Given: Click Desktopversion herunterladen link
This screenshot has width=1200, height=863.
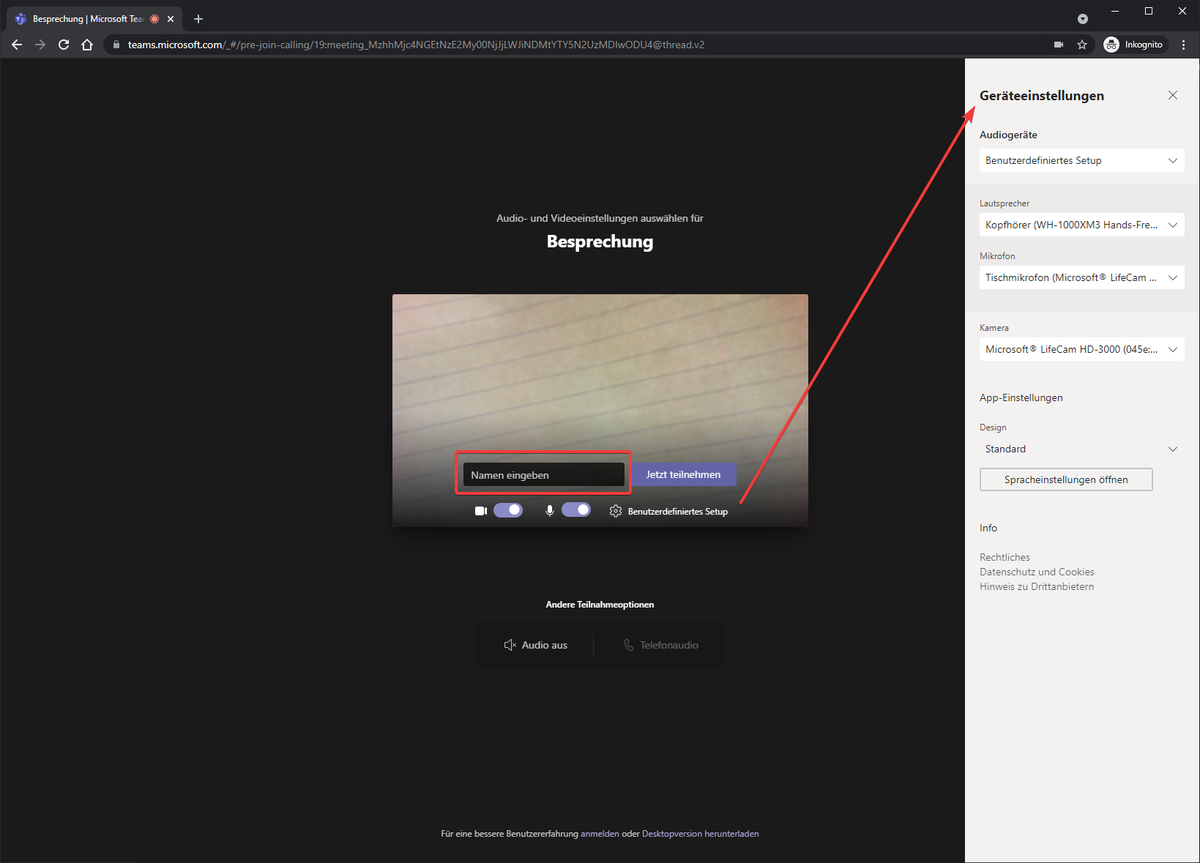Looking at the screenshot, I should pos(700,833).
